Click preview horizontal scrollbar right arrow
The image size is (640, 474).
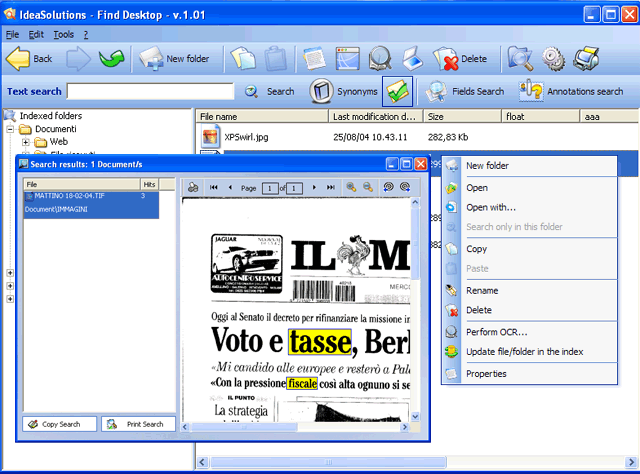[405, 427]
